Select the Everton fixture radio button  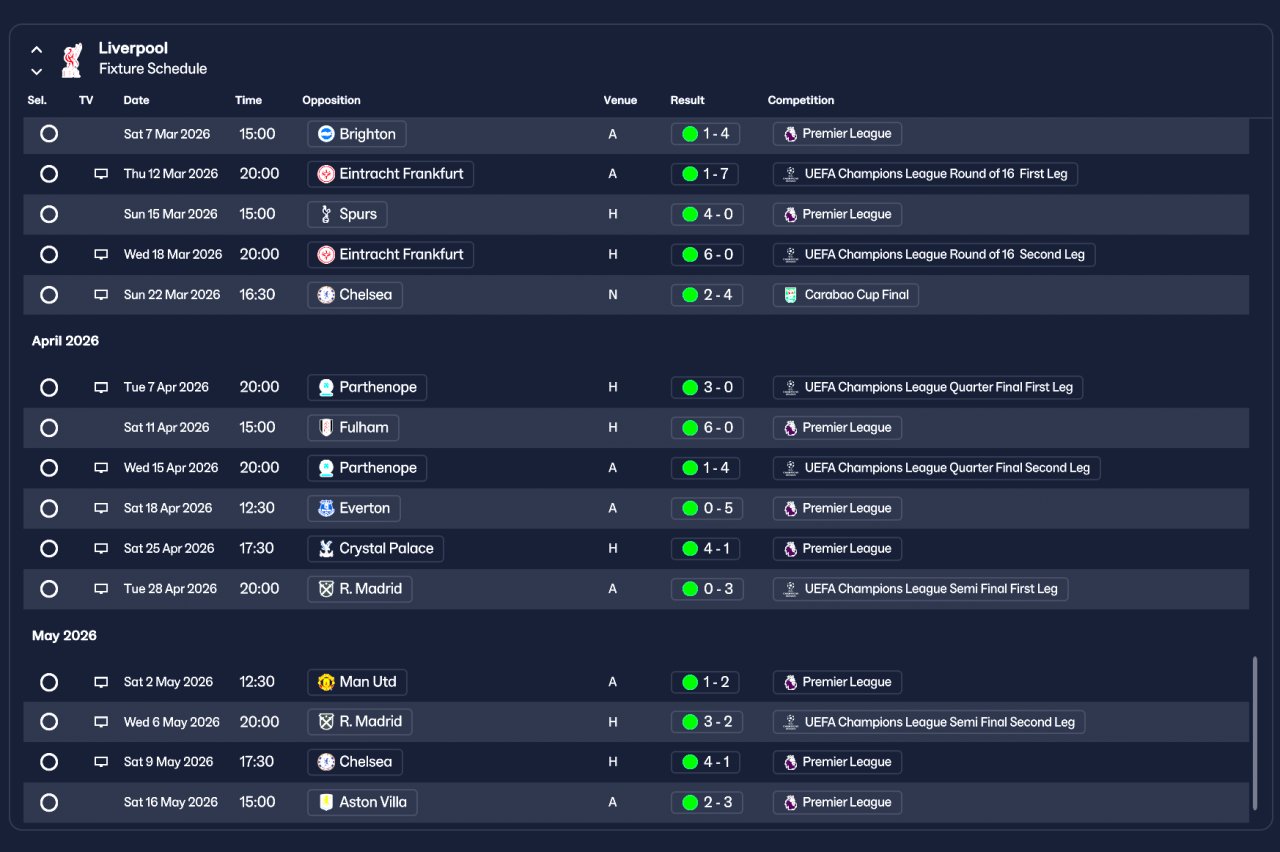49,508
